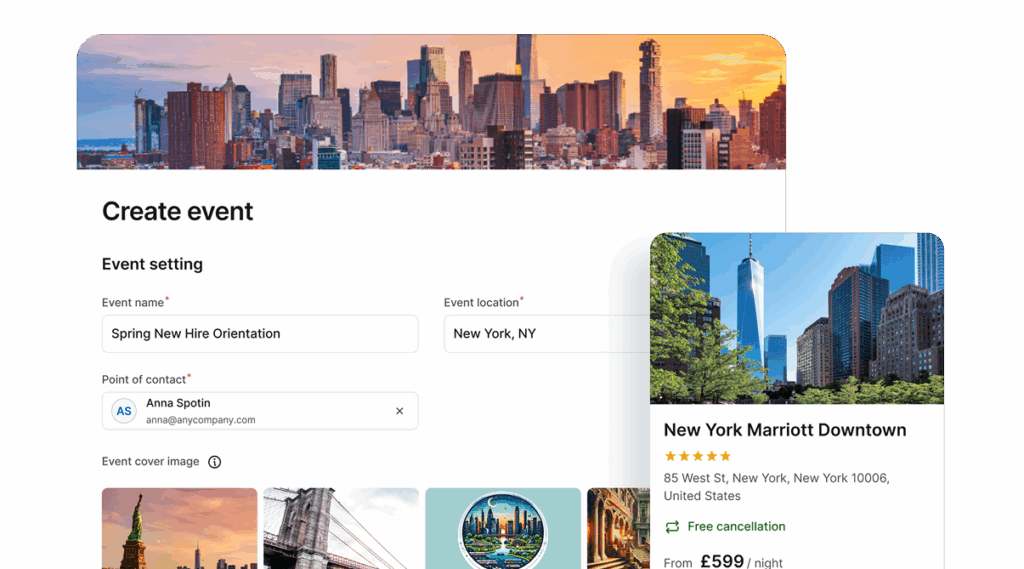This screenshot has width=1024, height=569.
Task: Click the Free cancellation label
Action: point(736,527)
